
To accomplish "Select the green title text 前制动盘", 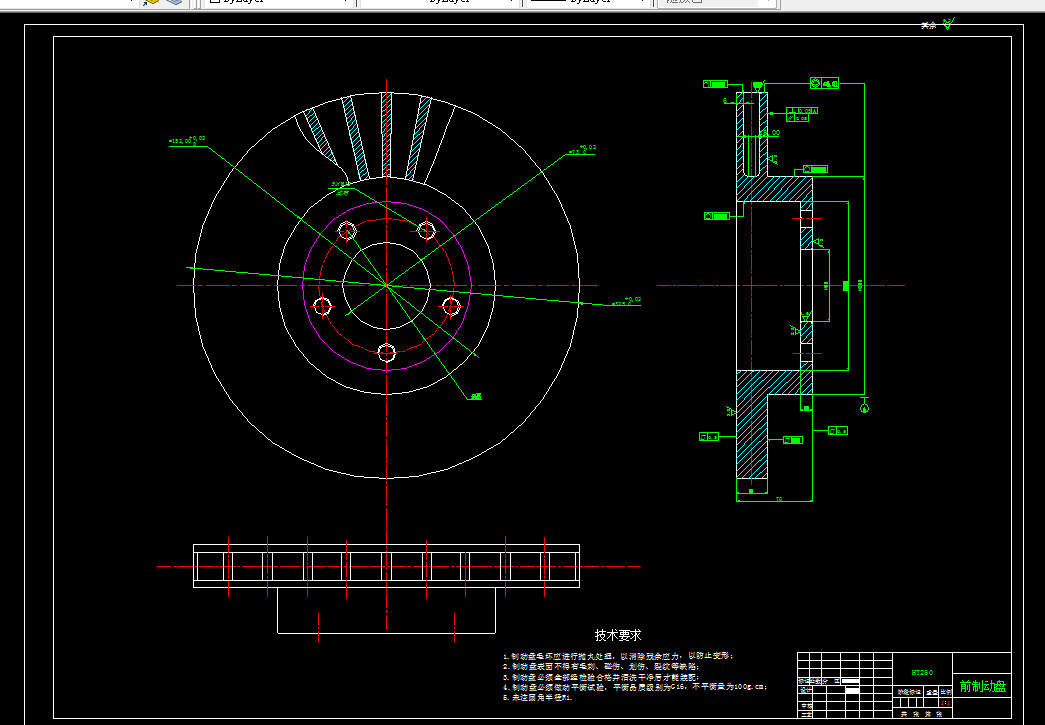I will coord(982,686).
